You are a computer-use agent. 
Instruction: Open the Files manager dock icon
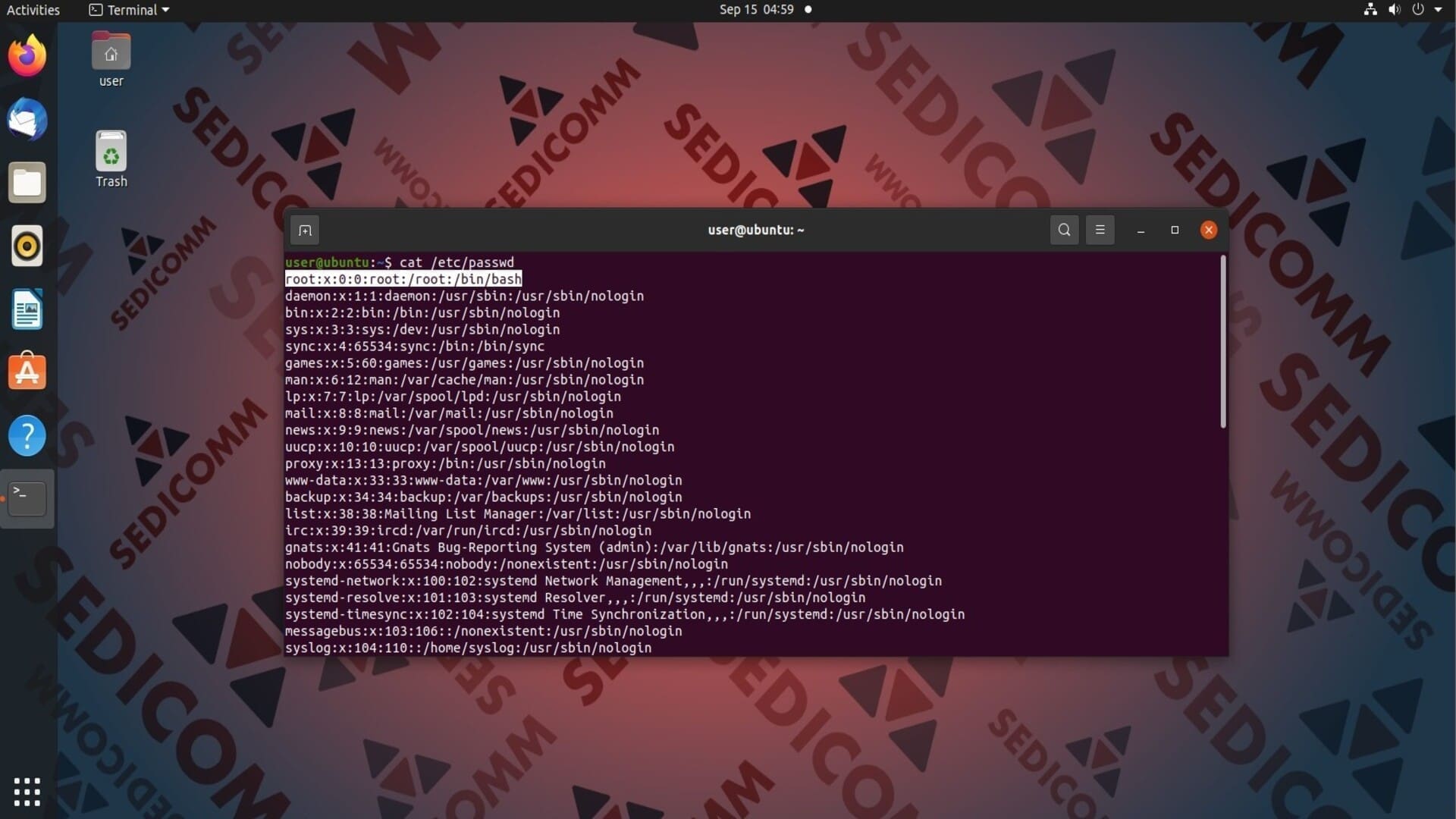pos(27,183)
